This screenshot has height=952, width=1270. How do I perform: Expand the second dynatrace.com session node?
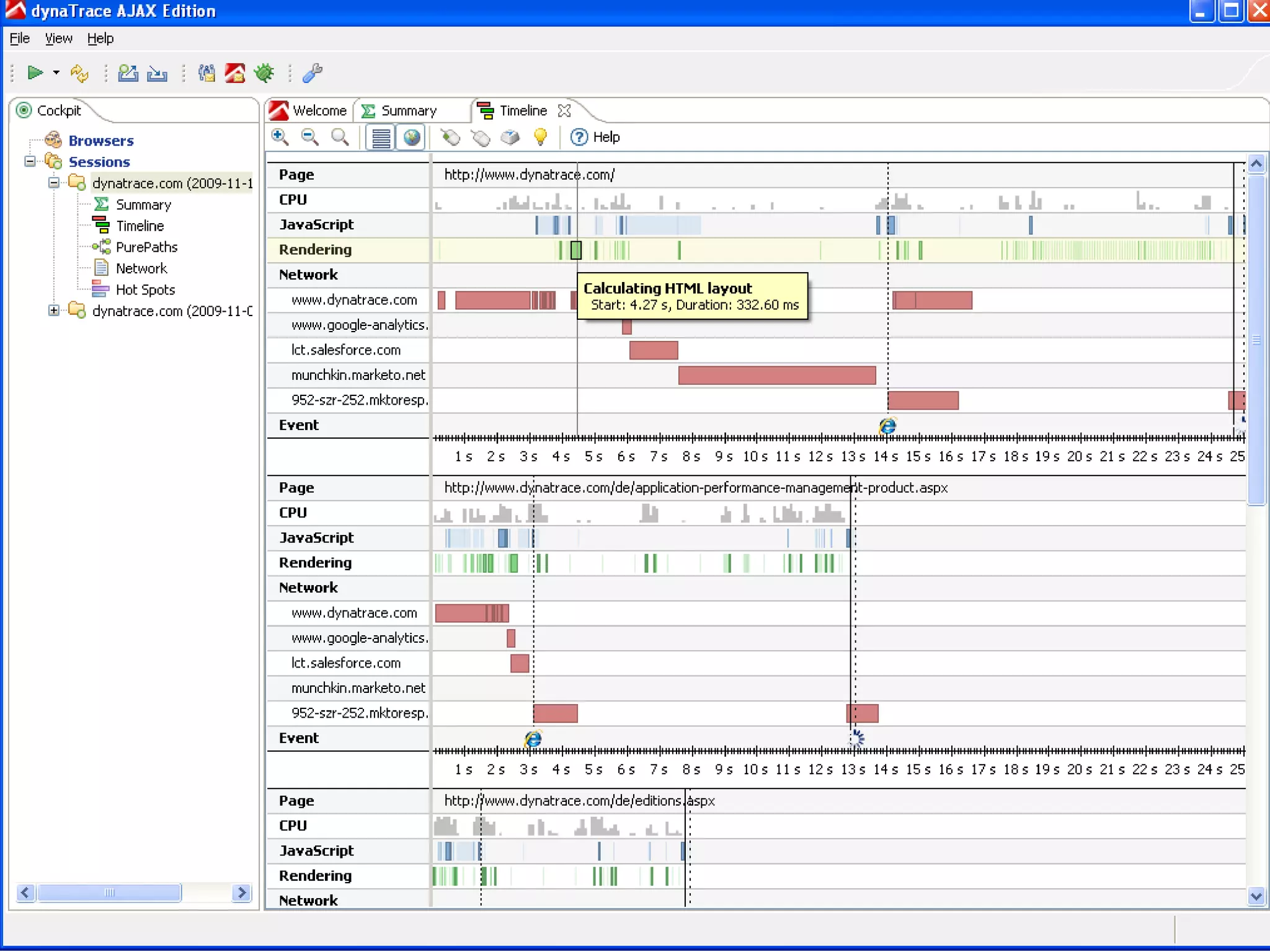(54, 311)
